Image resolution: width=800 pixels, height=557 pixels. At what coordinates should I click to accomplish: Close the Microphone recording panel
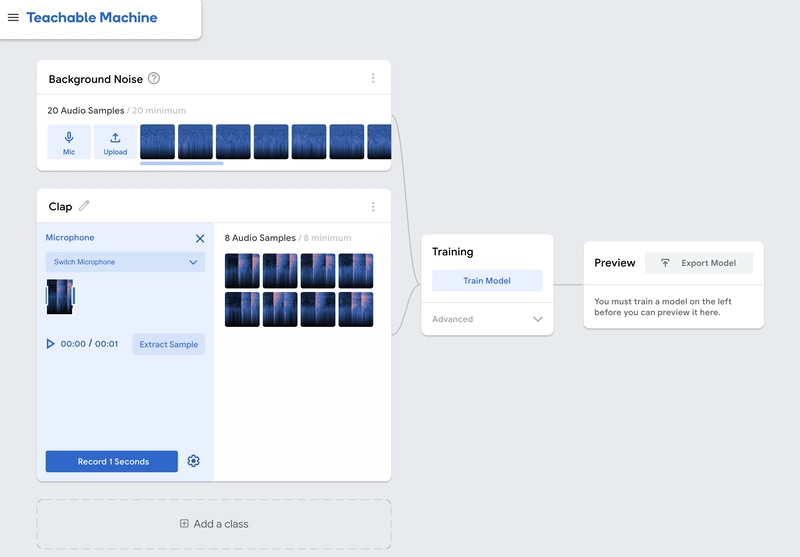coord(200,238)
